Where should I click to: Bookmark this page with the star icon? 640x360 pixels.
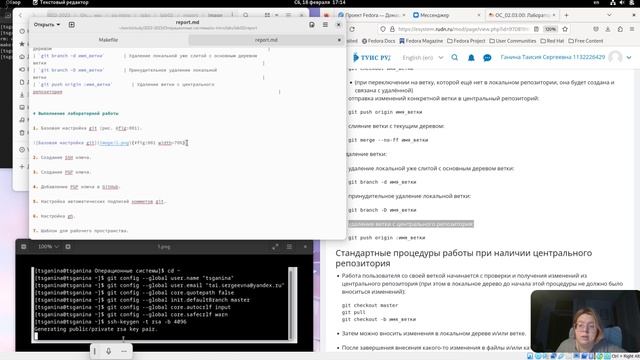[565, 29]
